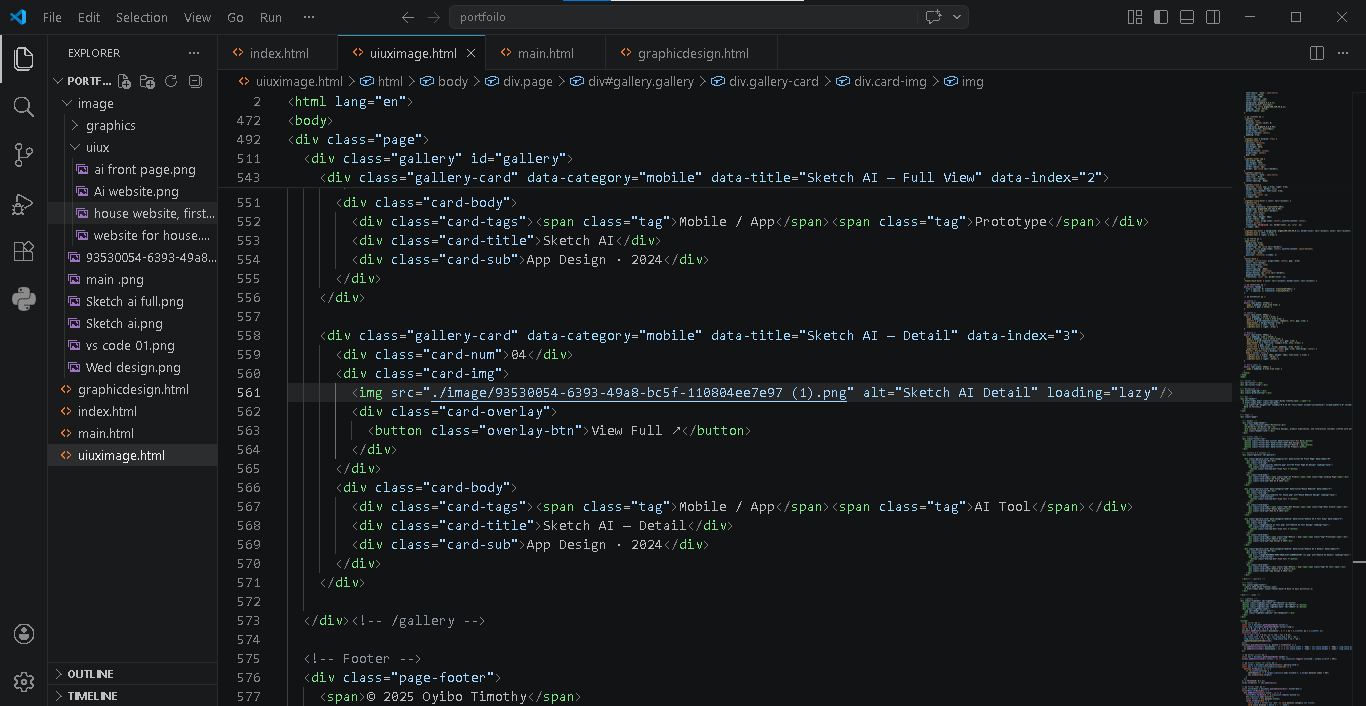Image resolution: width=1366 pixels, height=706 pixels.
Task: Open the chat icon beside search bar
Action: 934,17
